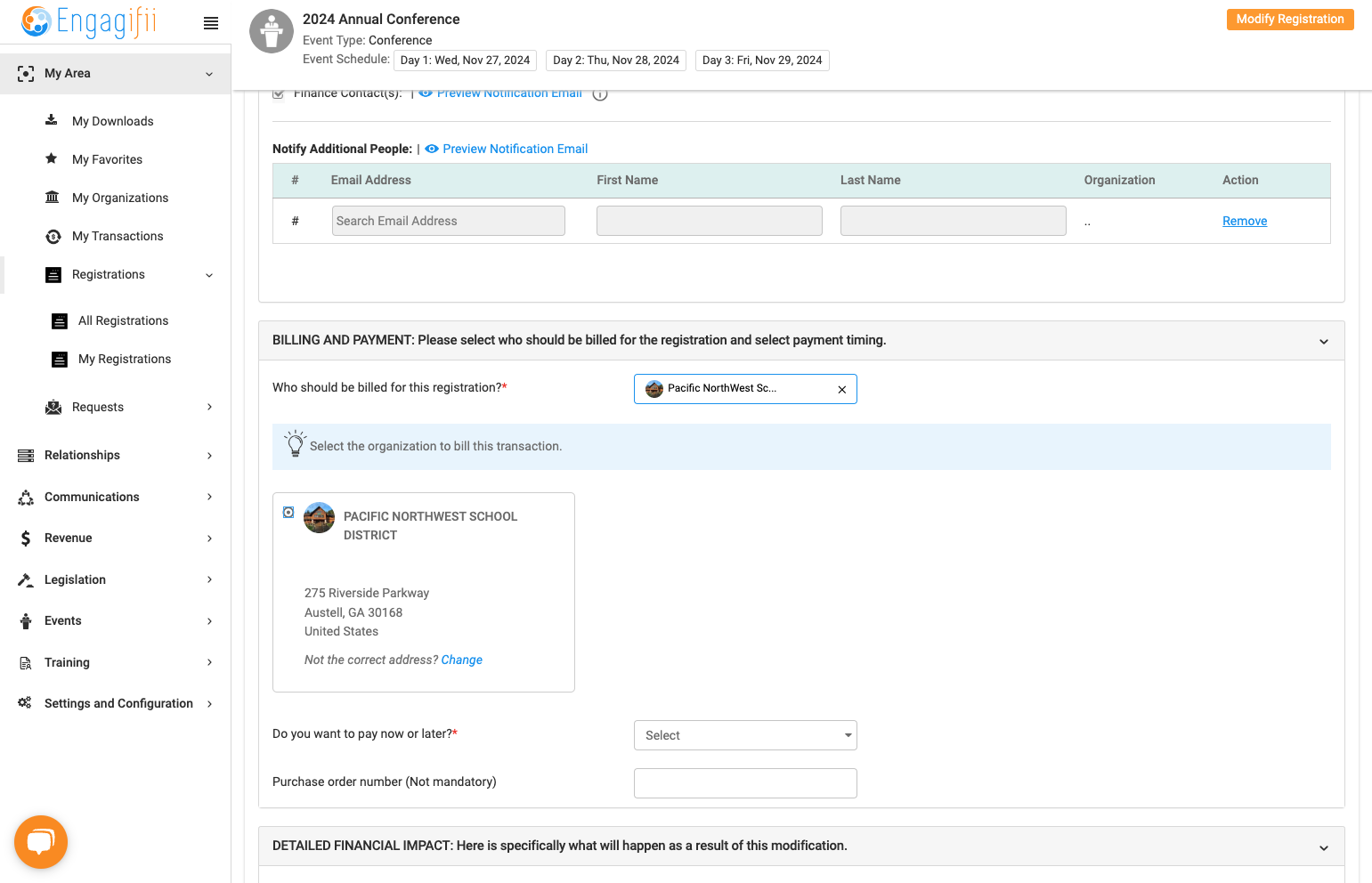
Task: Open the chat support widget
Action: [x=41, y=842]
